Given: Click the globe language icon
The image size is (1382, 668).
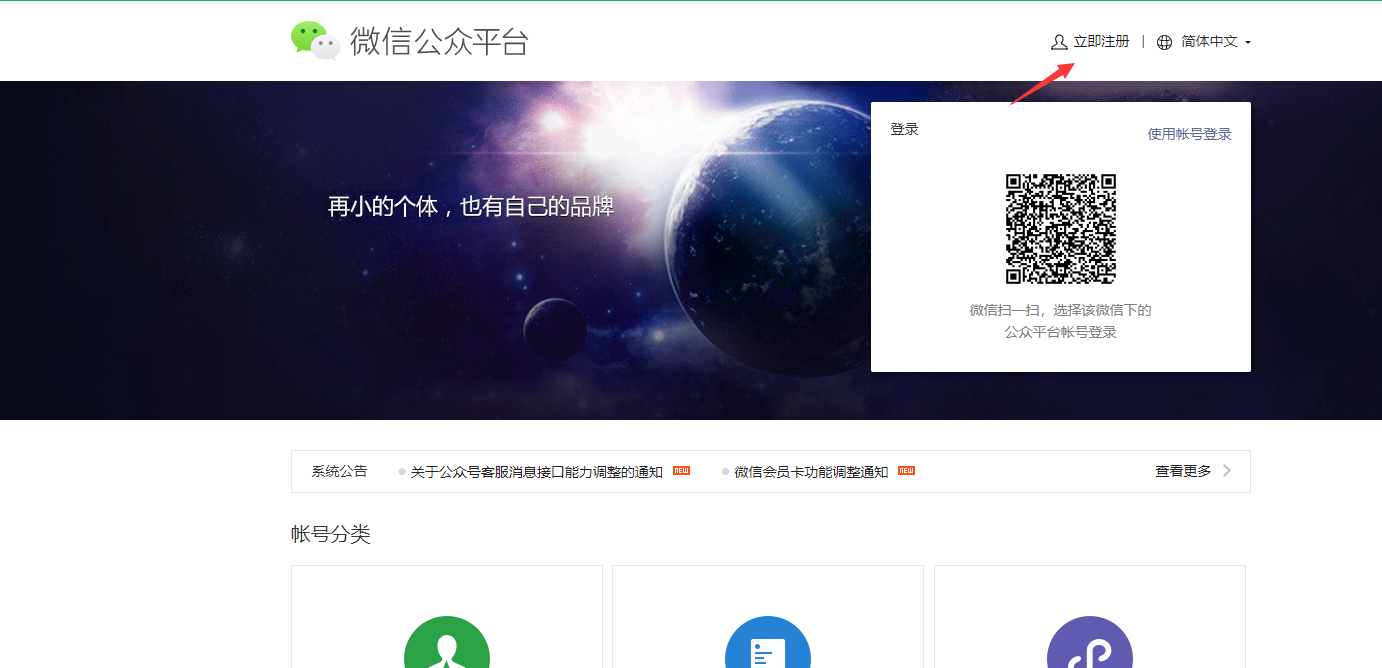Looking at the screenshot, I should point(1164,42).
